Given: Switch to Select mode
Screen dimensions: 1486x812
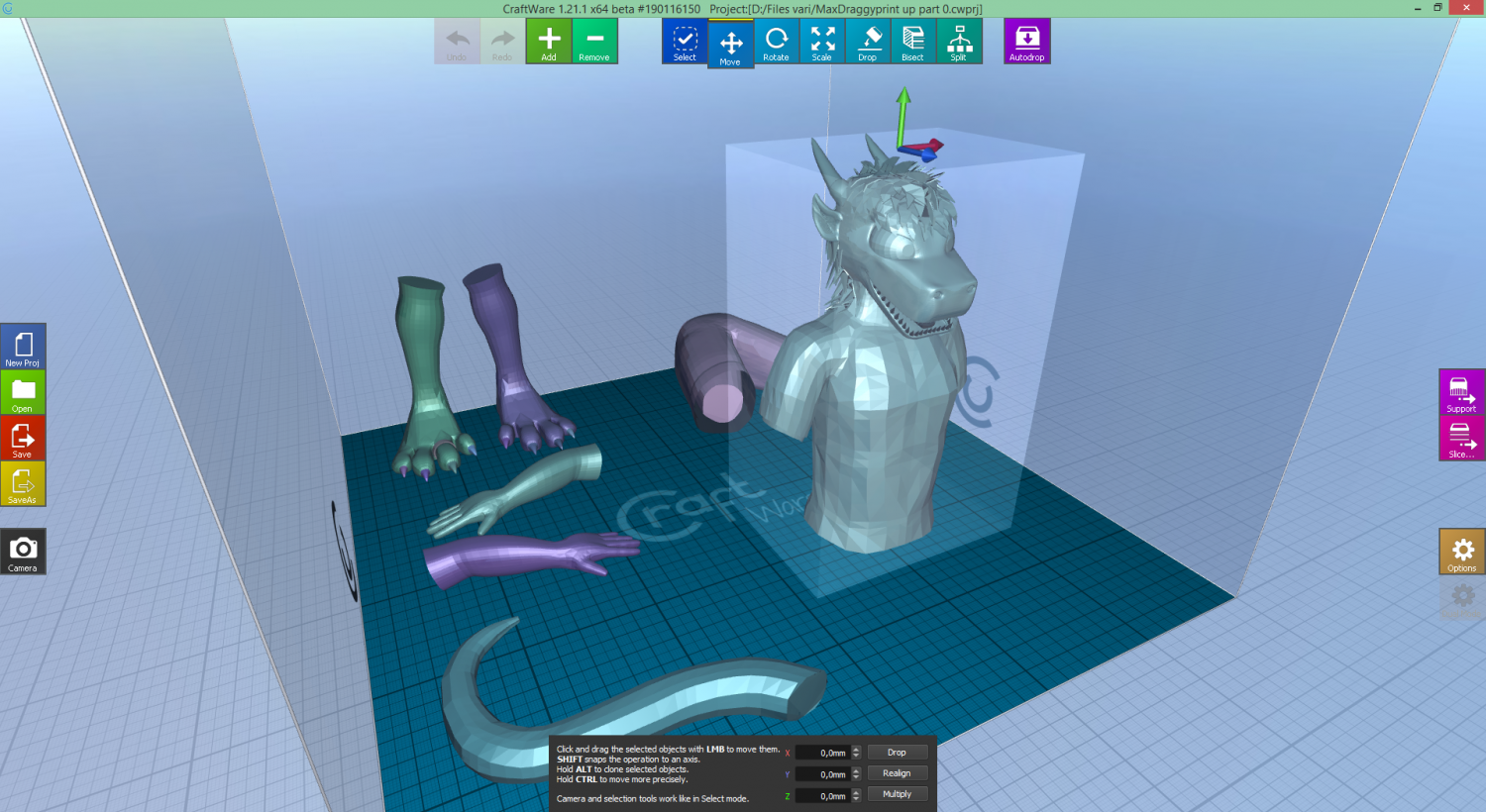Looking at the screenshot, I should 685,42.
